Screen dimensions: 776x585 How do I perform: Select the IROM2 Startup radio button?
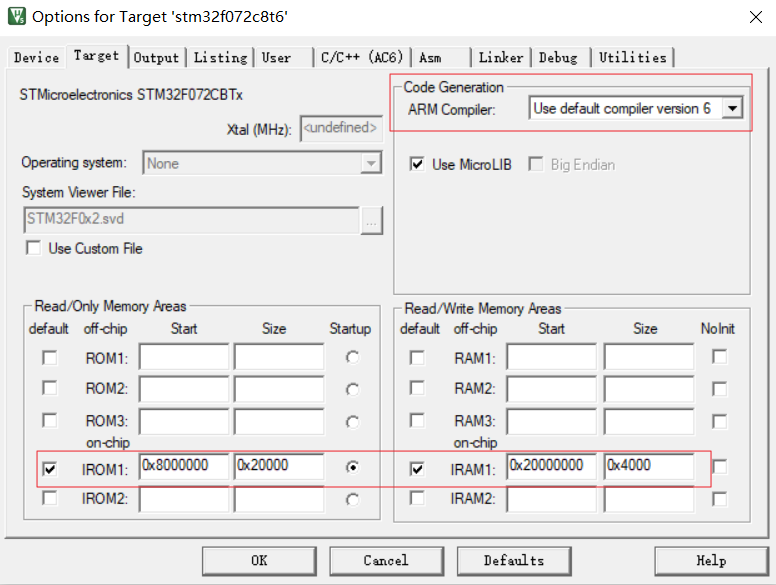[x=352, y=500]
